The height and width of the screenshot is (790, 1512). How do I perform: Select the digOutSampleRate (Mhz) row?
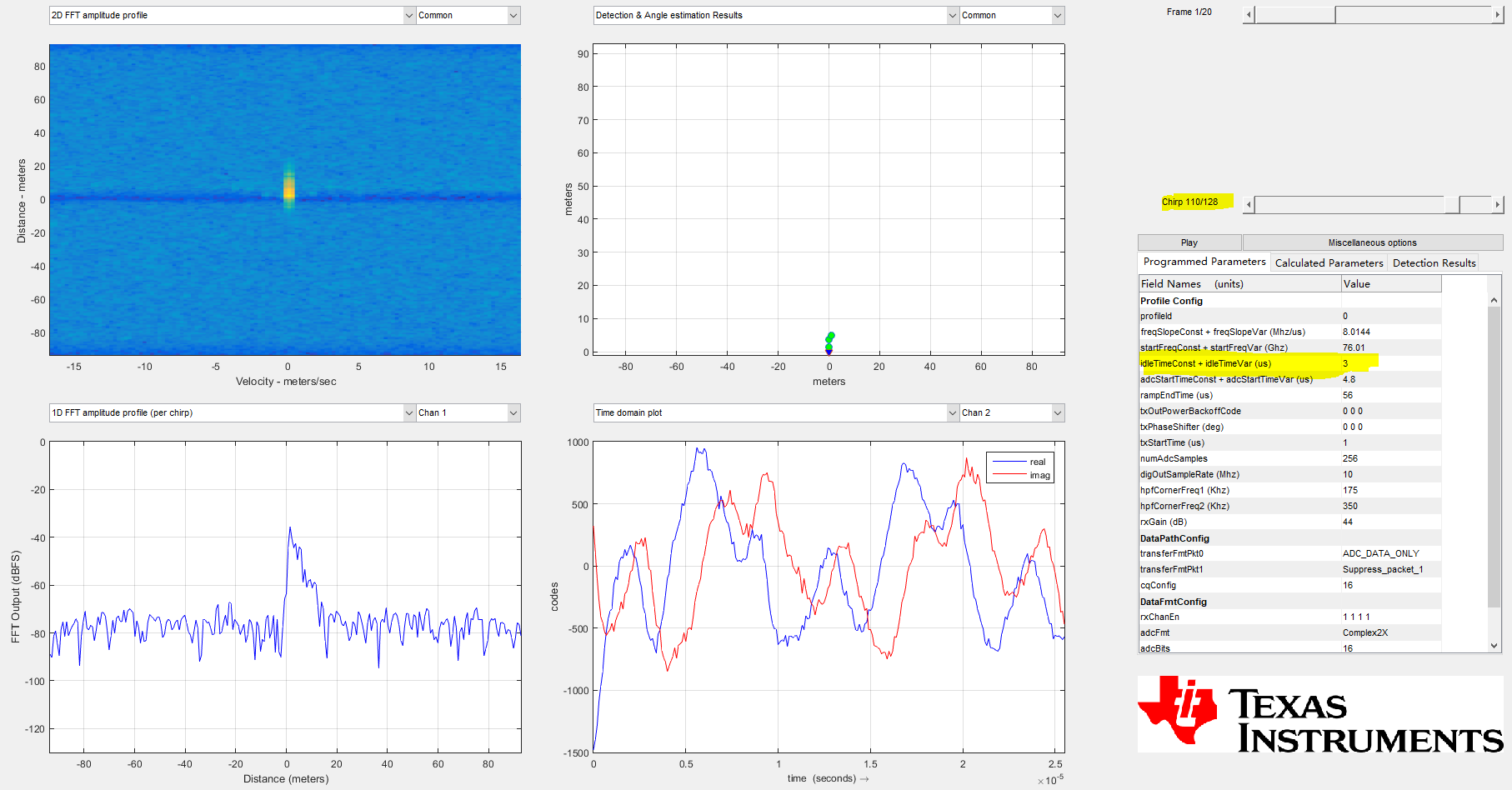[1289, 474]
